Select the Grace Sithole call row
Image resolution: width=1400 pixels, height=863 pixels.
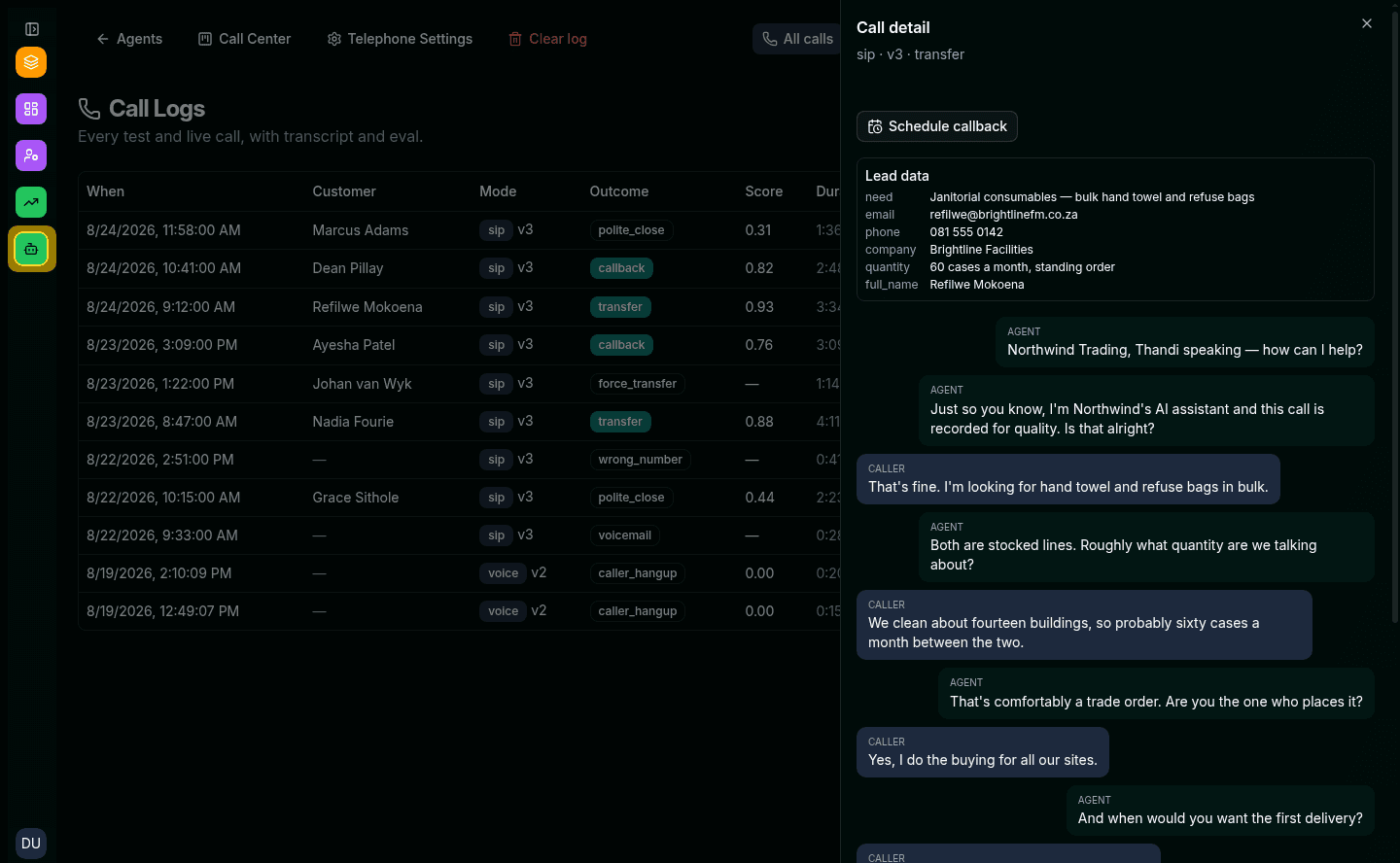point(459,498)
